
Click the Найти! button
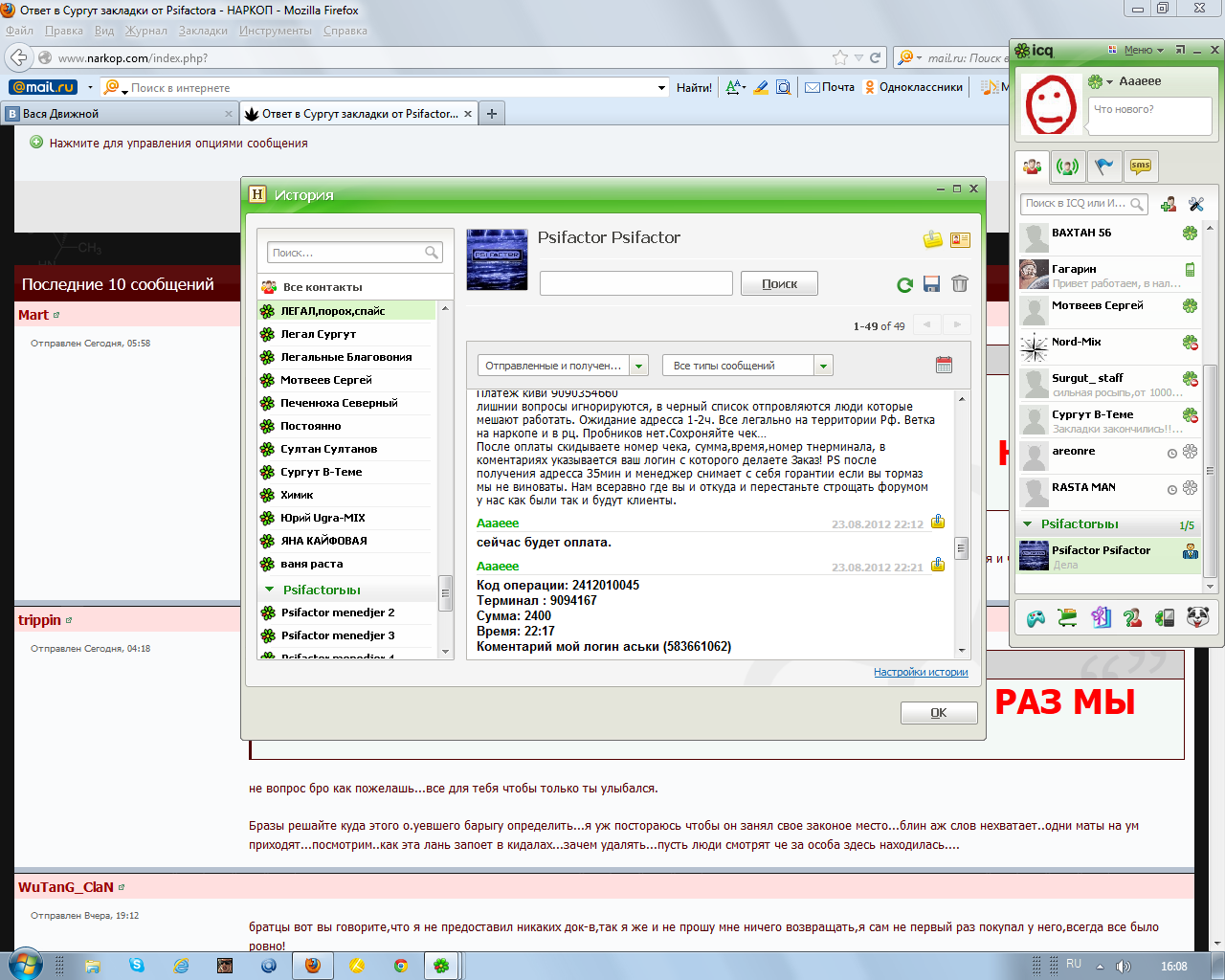click(x=694, y=87)
